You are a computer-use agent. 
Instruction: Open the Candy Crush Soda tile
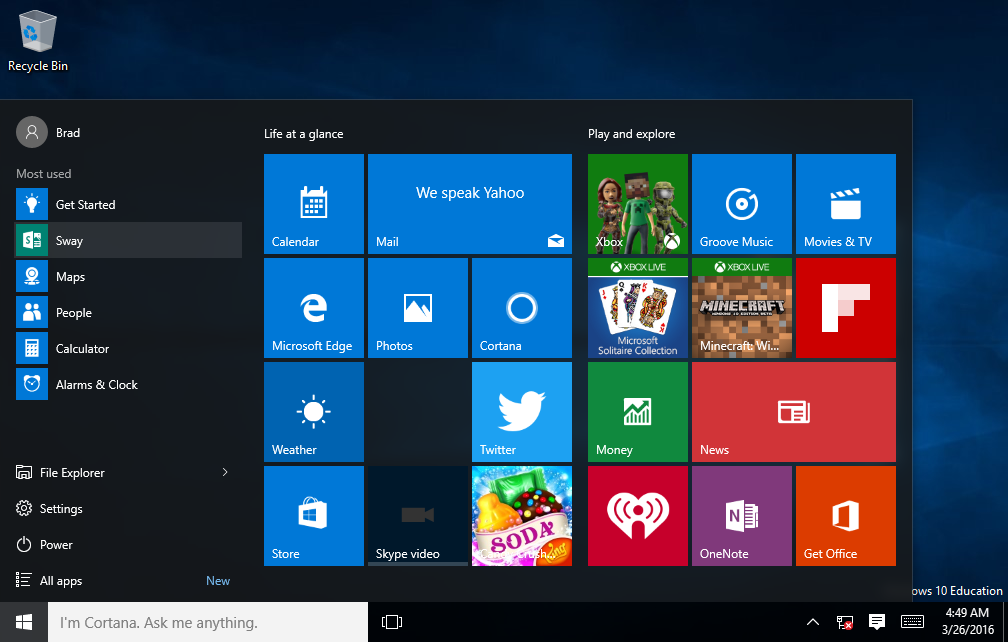pos(522,516)
